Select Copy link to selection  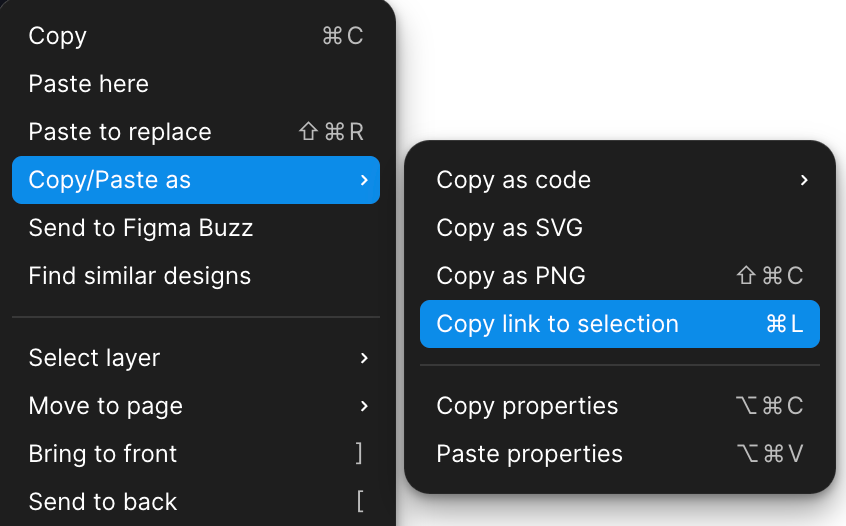click(620, 324)
